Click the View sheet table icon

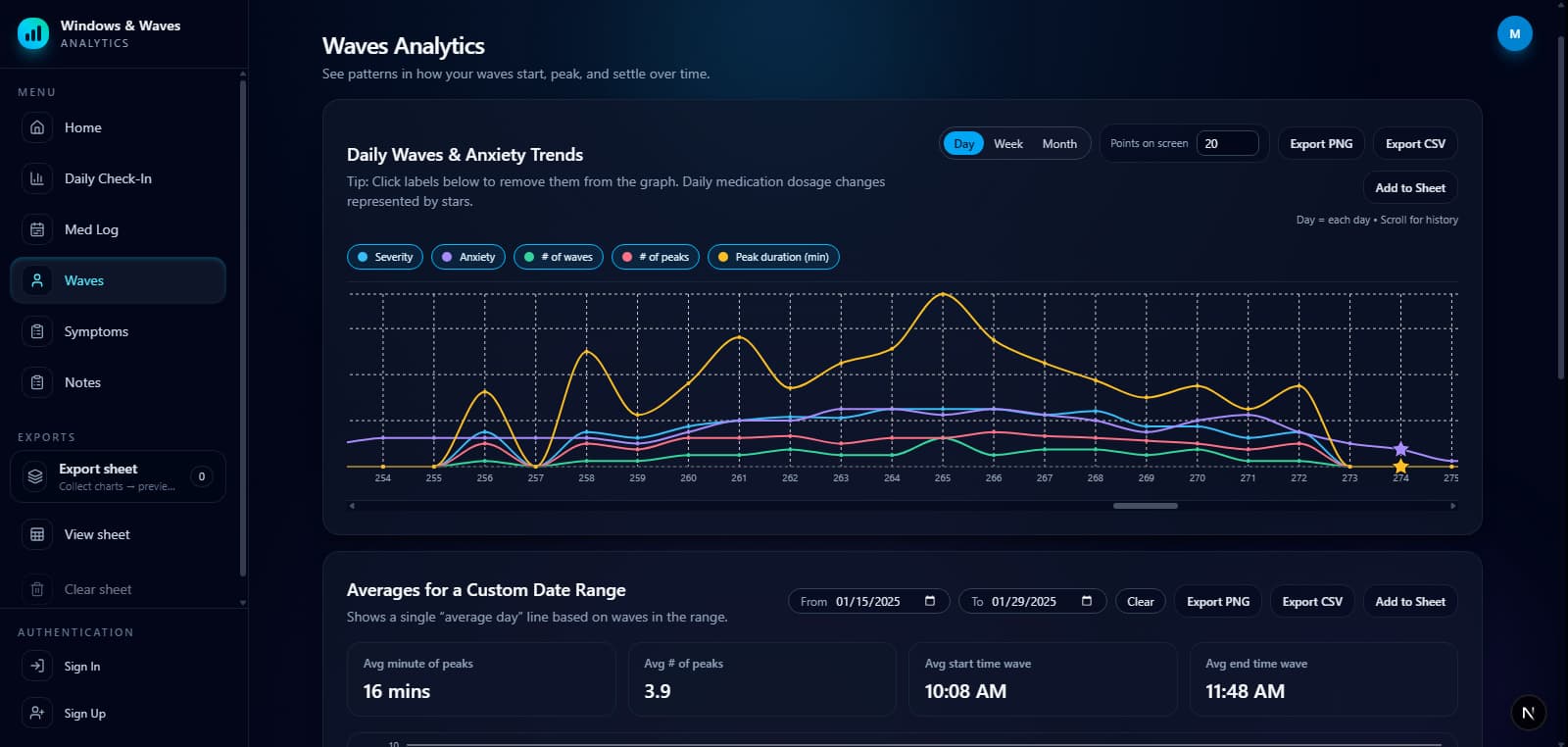(x=37, y=534)
